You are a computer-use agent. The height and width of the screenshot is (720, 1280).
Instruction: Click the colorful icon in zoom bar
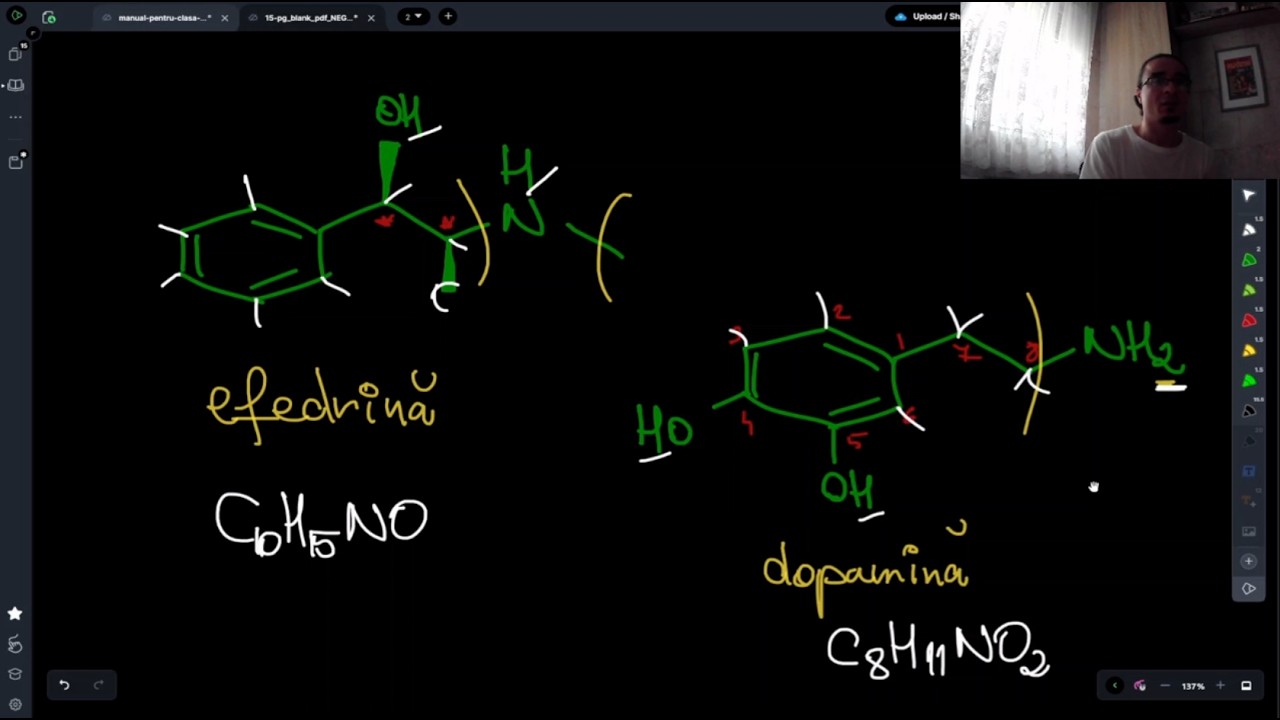[x=1140, y=686]
